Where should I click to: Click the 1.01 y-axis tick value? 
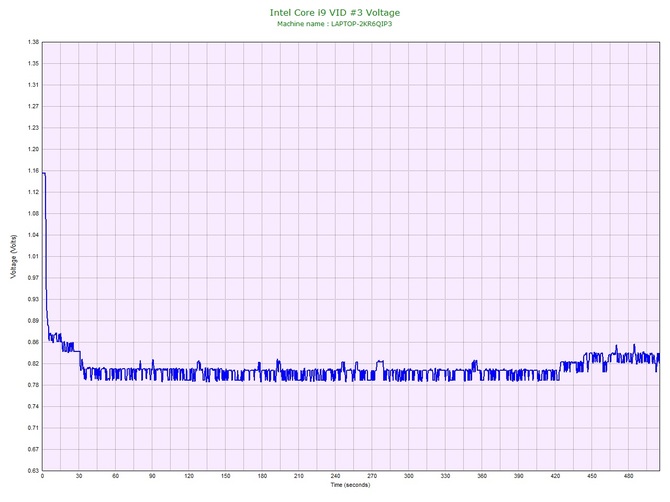33,257
